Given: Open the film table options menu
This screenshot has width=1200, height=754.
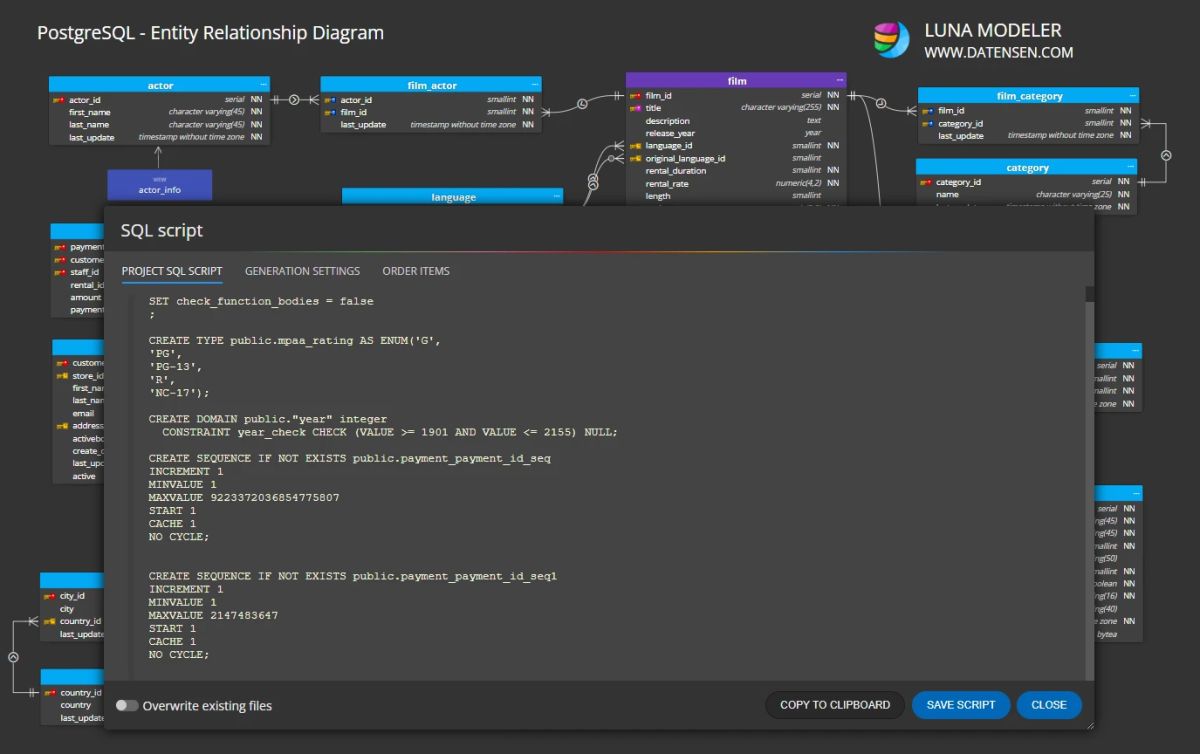Looking at the screenshot, I should tap(840, 81).
